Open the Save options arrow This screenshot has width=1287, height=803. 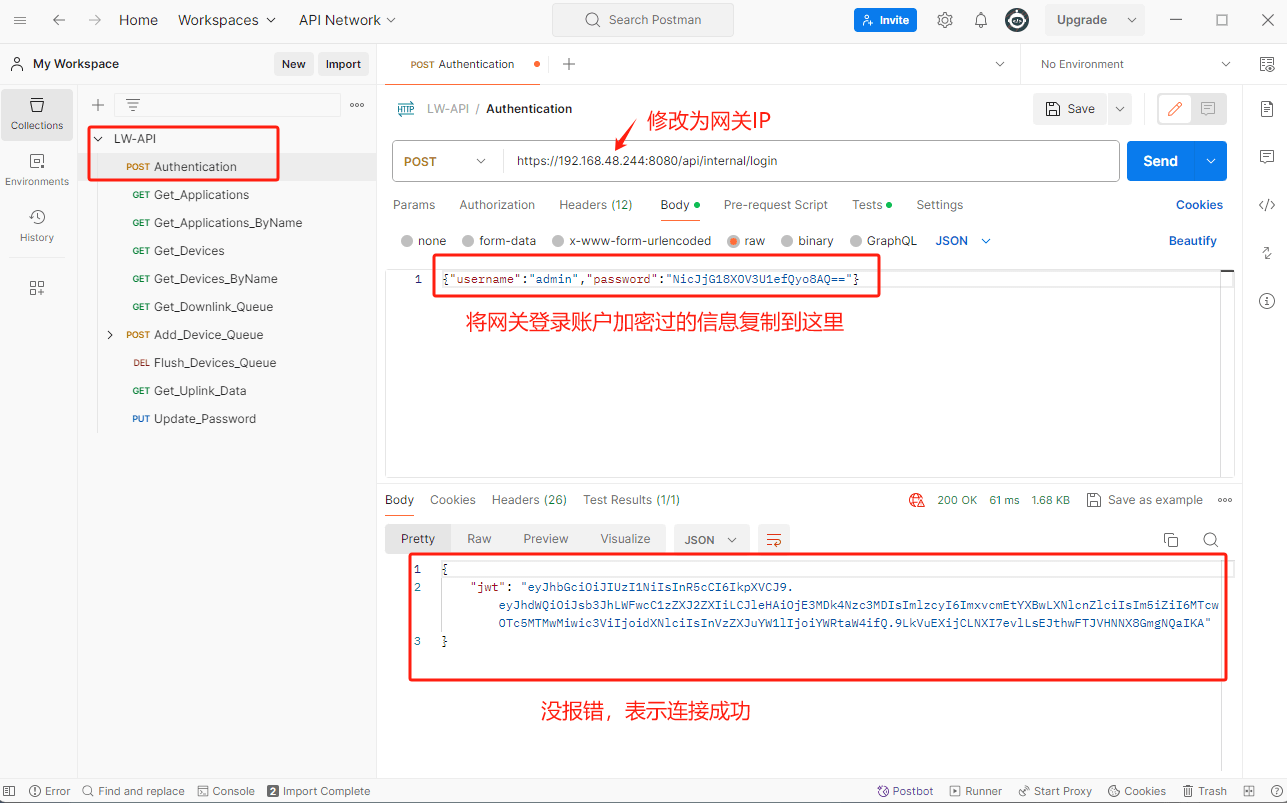pos(1119,109)
